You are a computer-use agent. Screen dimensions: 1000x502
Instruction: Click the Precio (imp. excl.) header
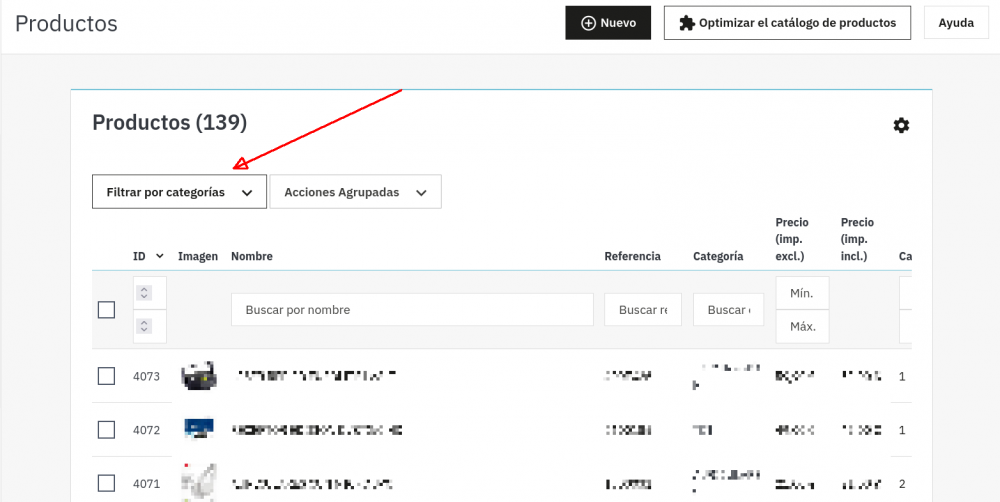(x=792, y=239)
